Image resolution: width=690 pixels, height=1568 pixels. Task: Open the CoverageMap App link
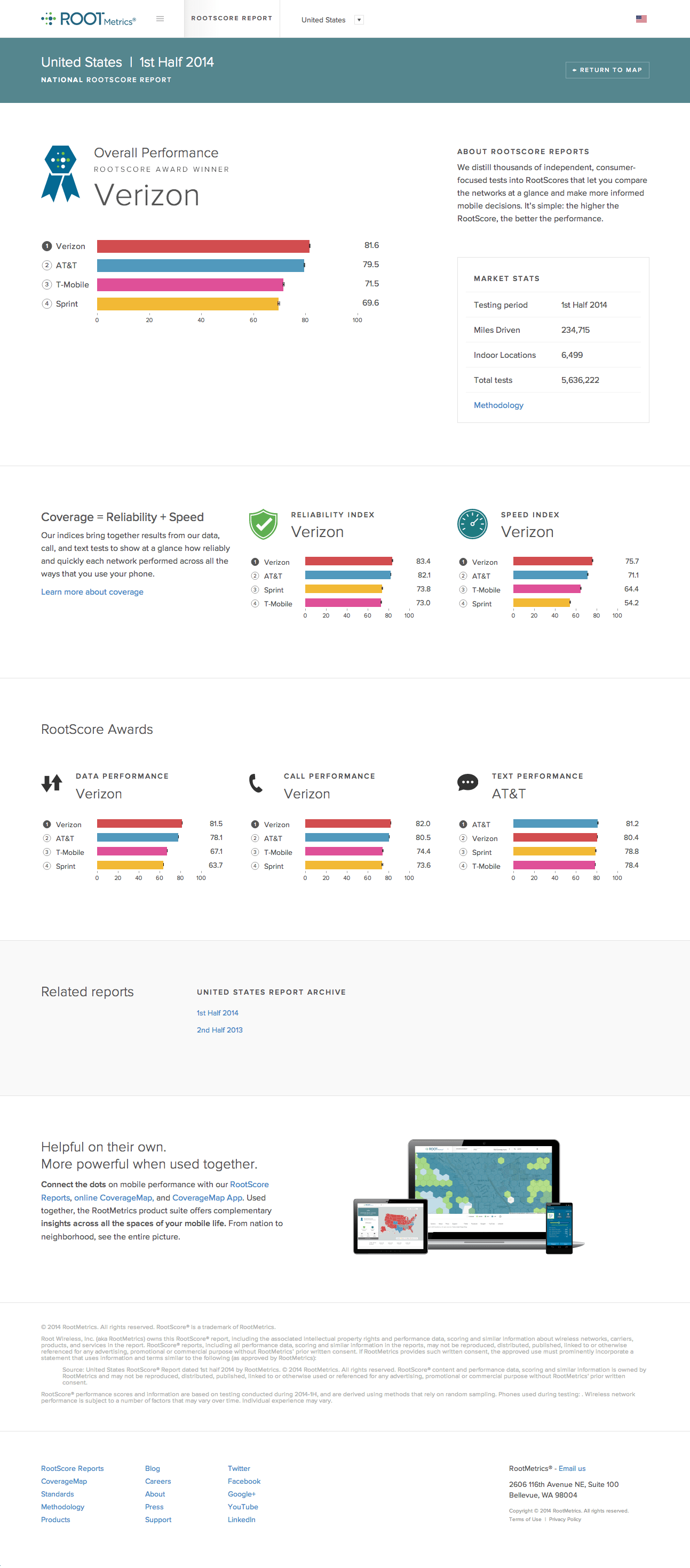207,1197
